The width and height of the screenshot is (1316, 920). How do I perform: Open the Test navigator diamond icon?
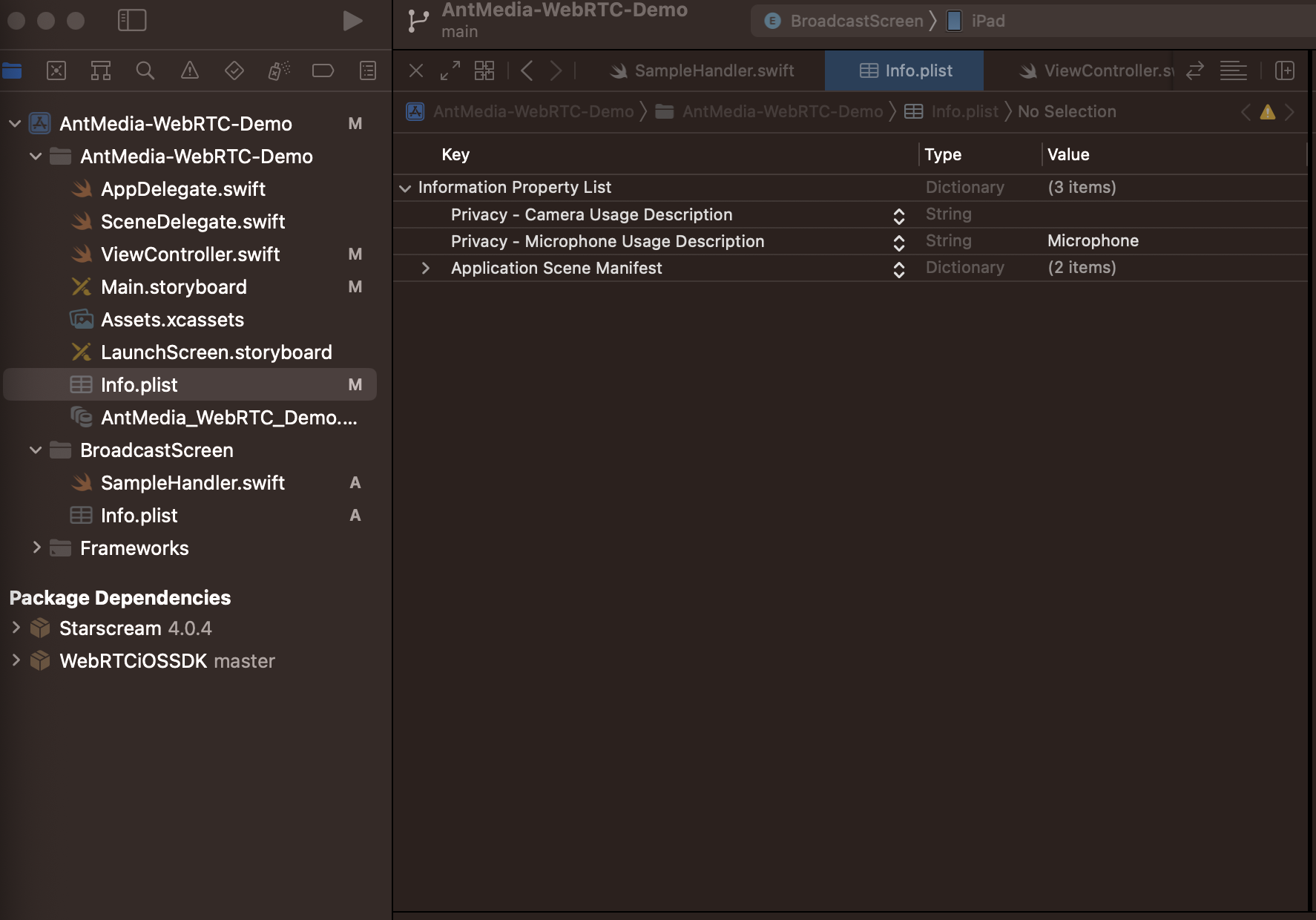(234, 70)
